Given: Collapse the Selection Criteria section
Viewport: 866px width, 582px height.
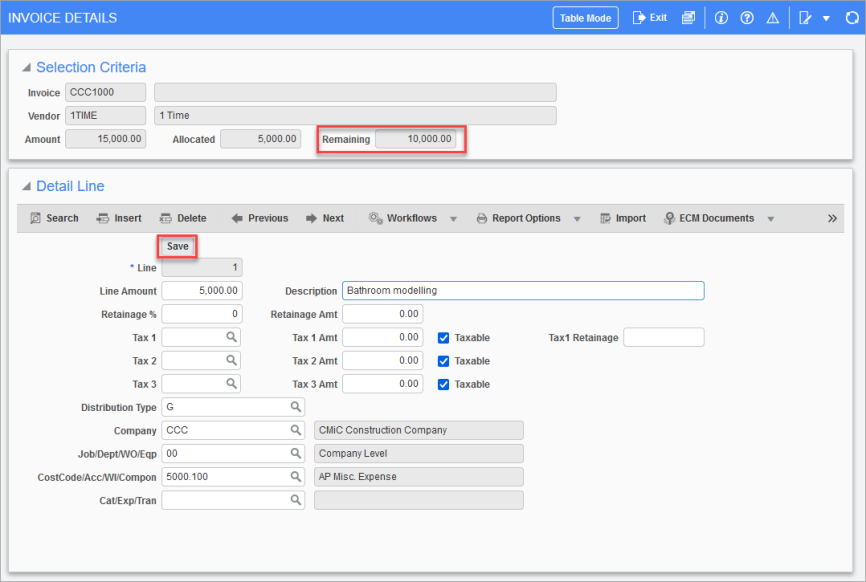Looking at the screenshot, I should click(27, 68).
